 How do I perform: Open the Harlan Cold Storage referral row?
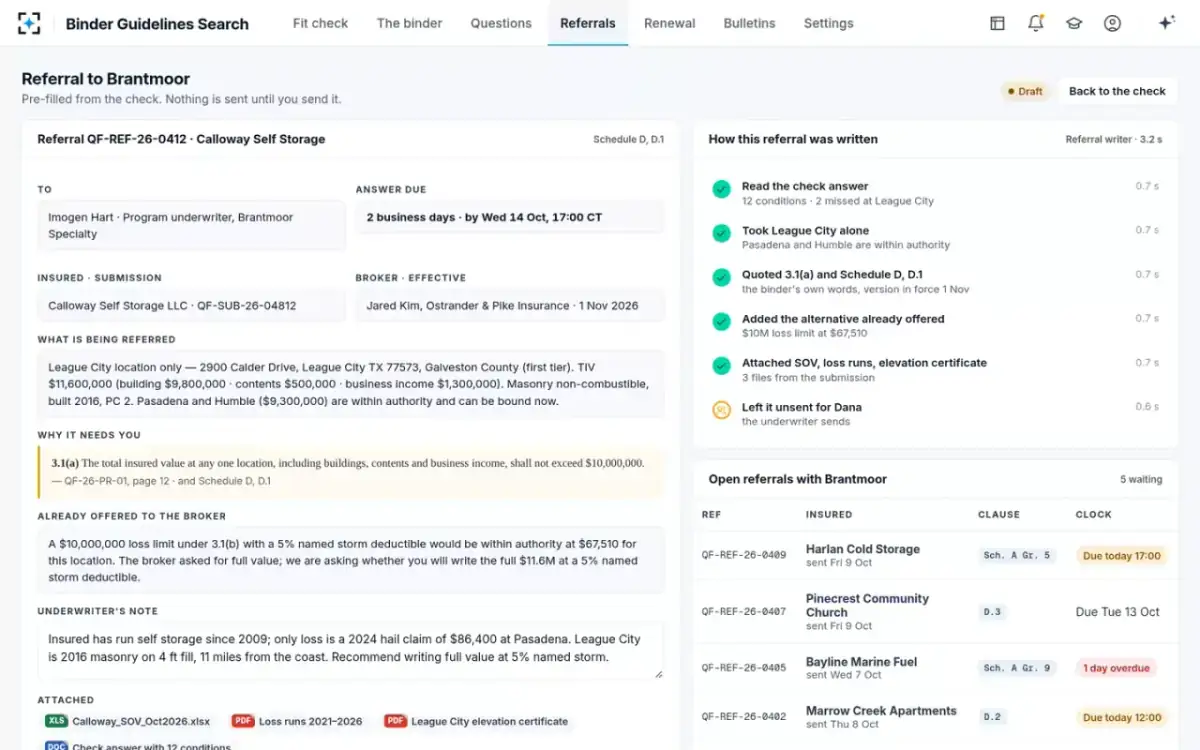click(x=935, y=555)
